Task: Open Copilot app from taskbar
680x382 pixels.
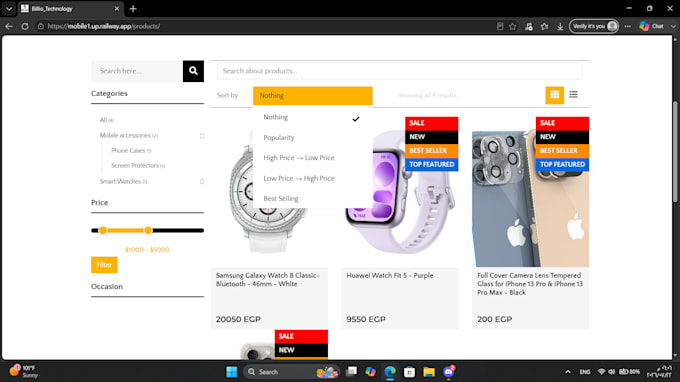Action: (370, 372)
